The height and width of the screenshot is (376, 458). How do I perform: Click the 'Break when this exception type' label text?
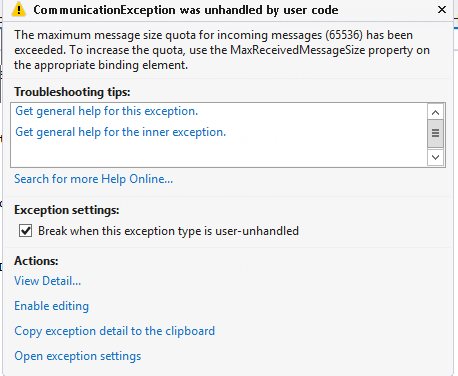[x=168, y=231]
